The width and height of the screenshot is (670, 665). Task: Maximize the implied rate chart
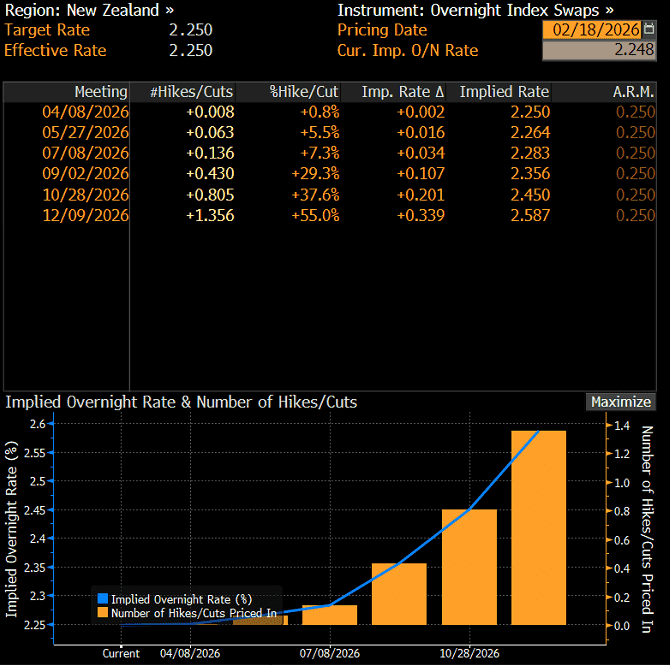tap(620, 402)
